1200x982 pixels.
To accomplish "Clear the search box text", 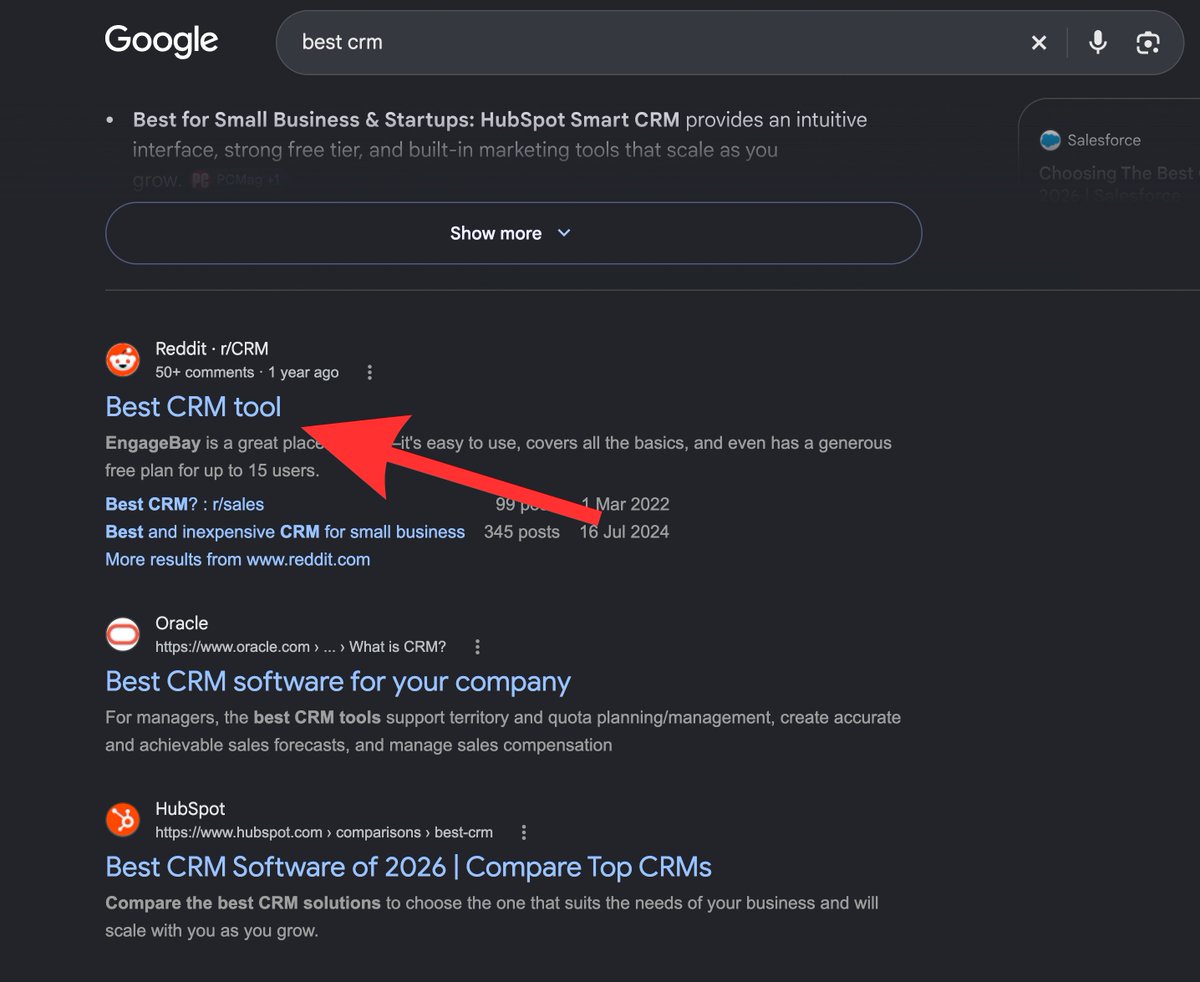I will (1039, 42).
